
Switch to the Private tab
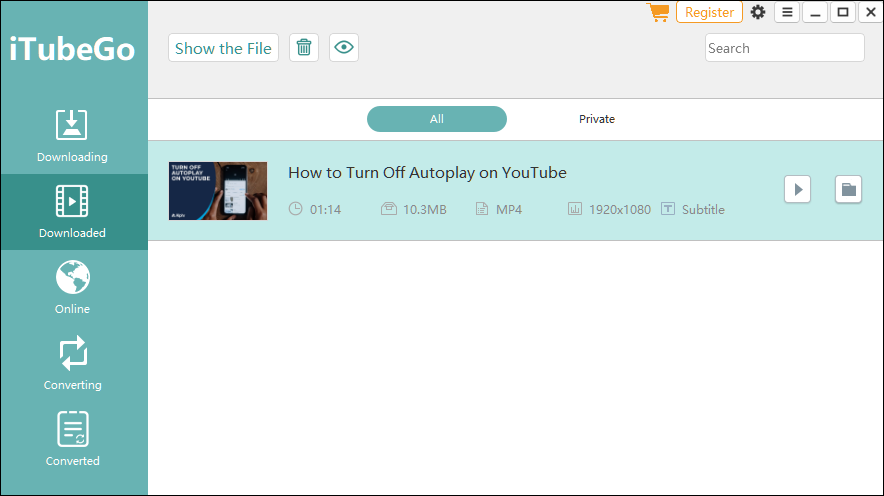(x=596, y=119)
